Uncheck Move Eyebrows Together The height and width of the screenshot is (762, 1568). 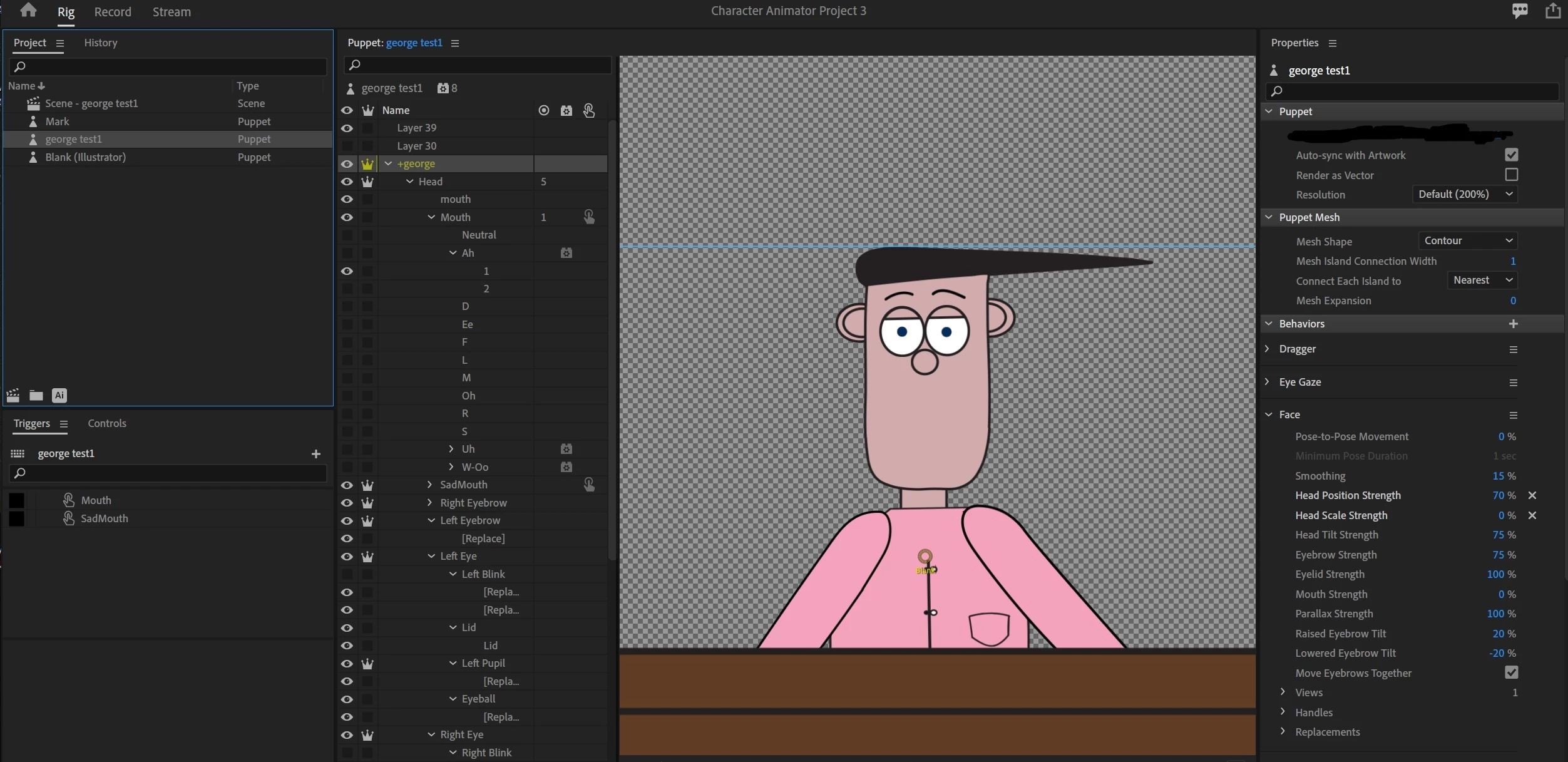1511,672
